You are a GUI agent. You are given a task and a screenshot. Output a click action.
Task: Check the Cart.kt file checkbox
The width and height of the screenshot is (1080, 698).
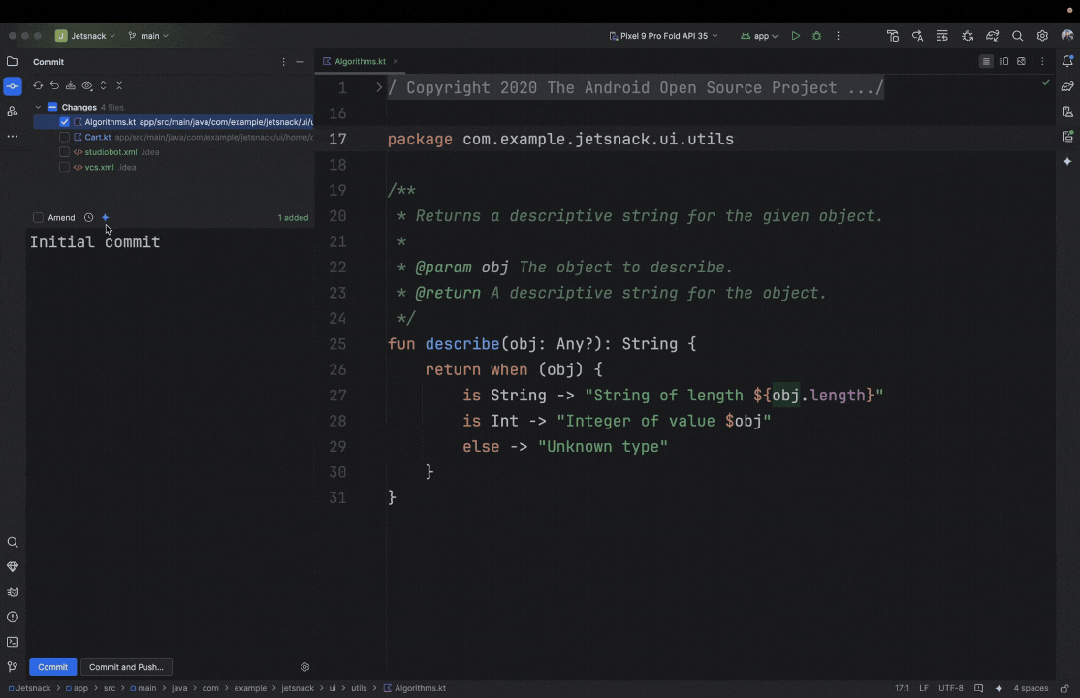click(65, 137)
